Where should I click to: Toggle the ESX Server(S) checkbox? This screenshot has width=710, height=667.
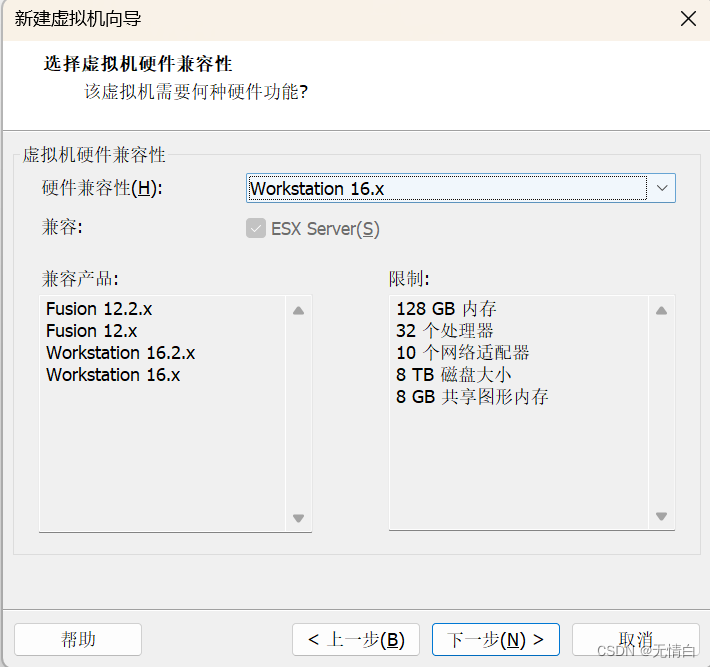pos(256,228)
